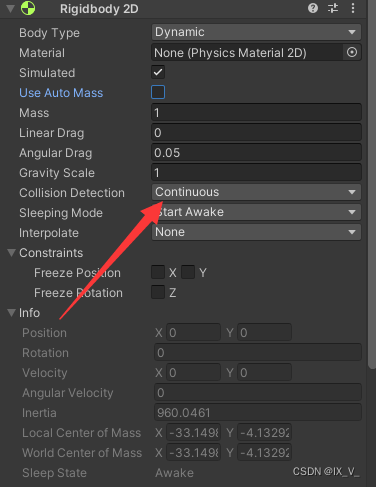Open Physics Material 2D object picker

(352, 52)
